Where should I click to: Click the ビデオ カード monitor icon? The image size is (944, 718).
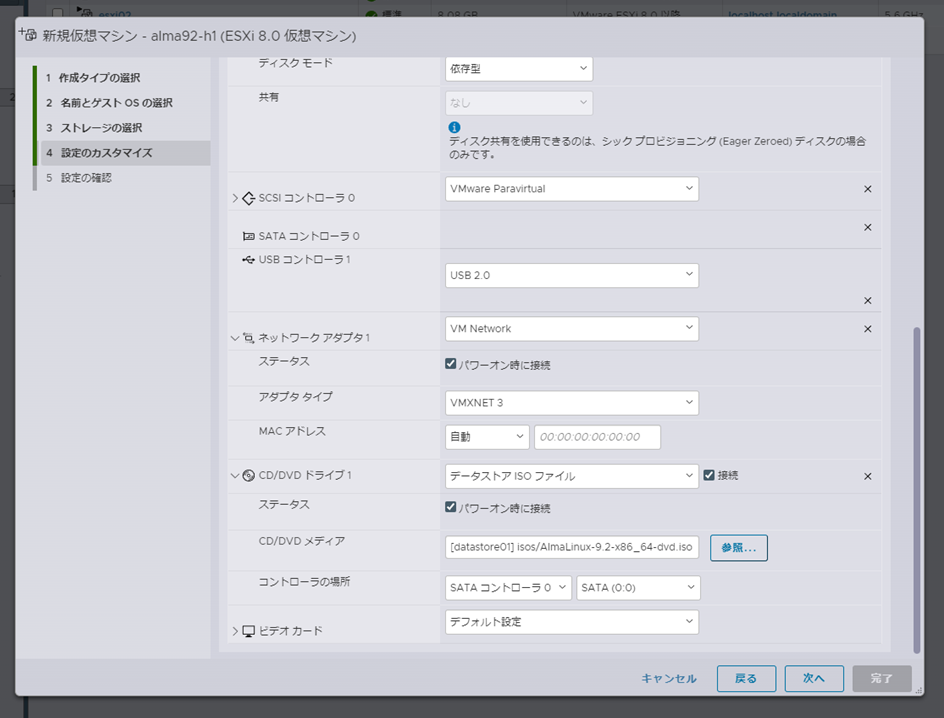[248, 631]
